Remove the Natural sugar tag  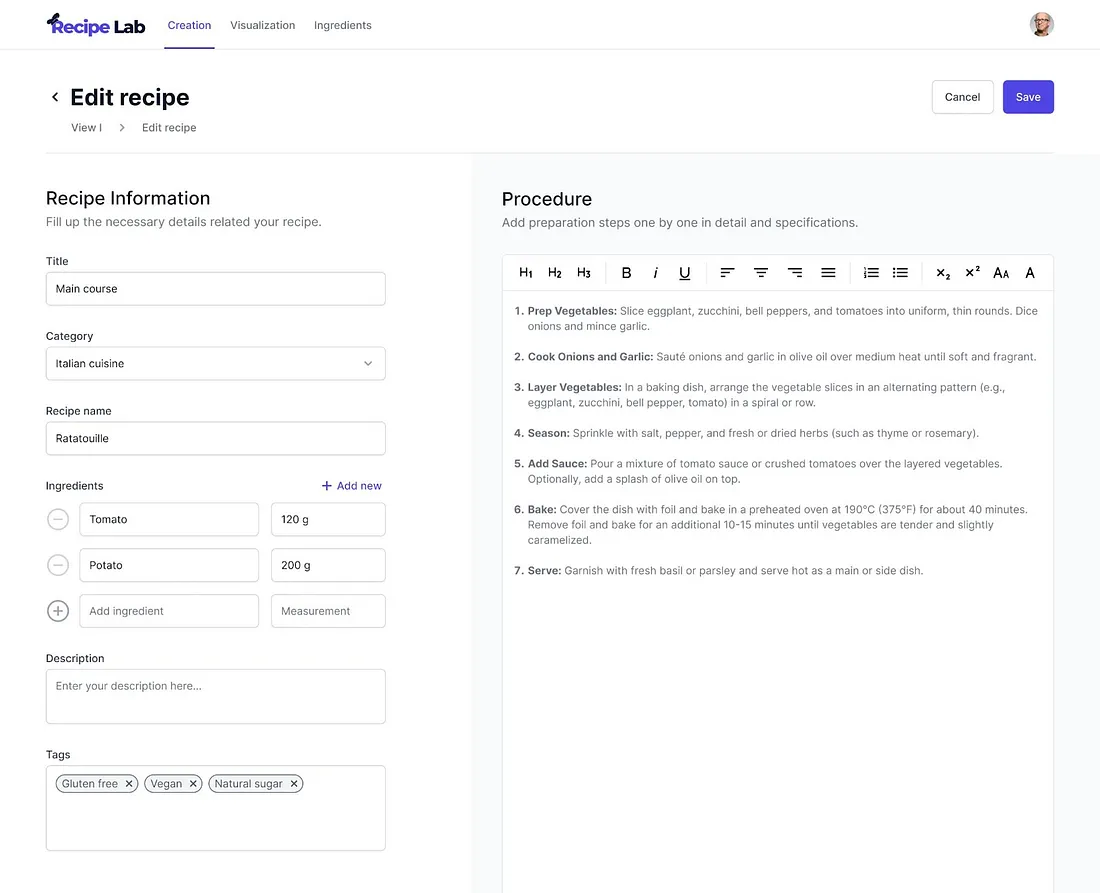[294, 784]
